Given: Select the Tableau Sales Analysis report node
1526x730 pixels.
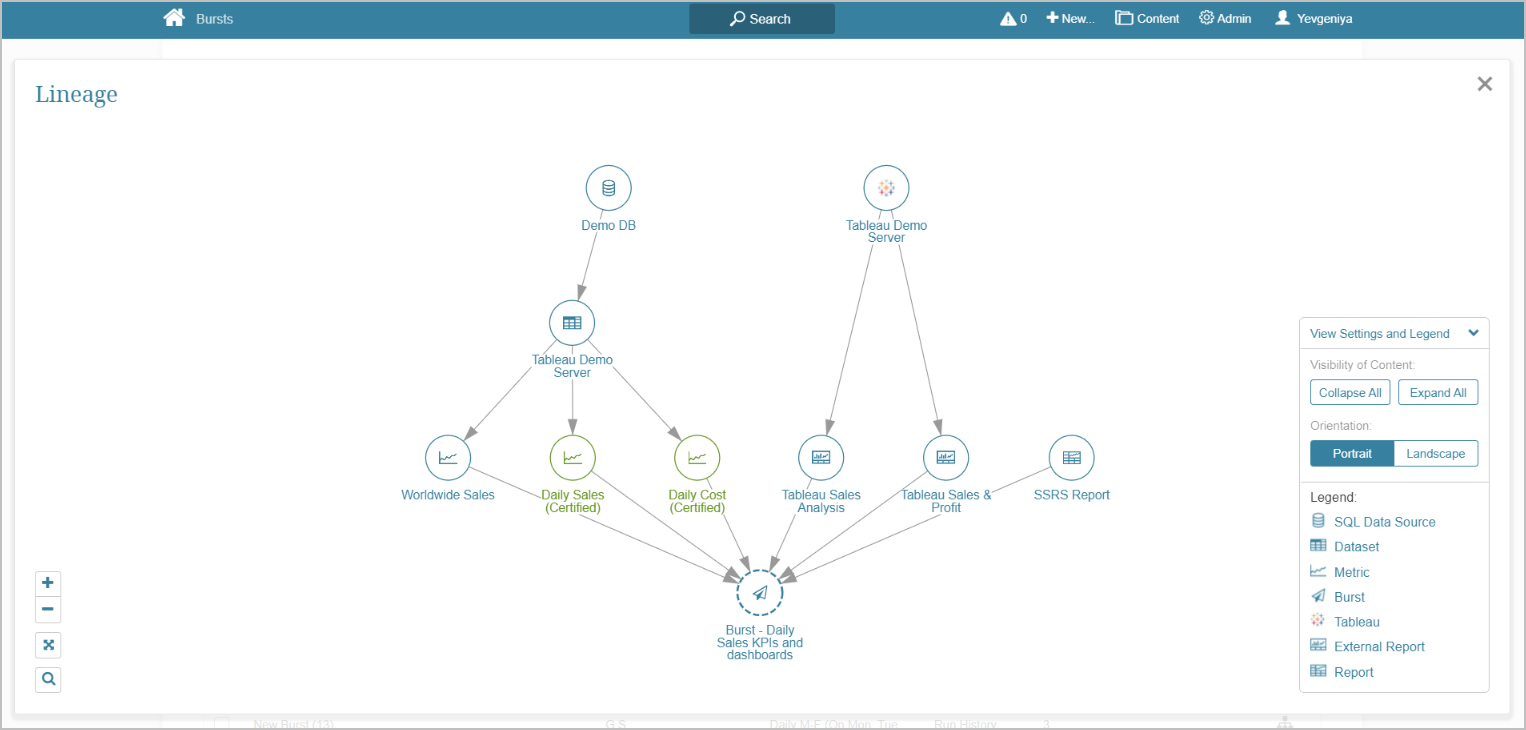Looking at the screenshot, I should point(821,458).
